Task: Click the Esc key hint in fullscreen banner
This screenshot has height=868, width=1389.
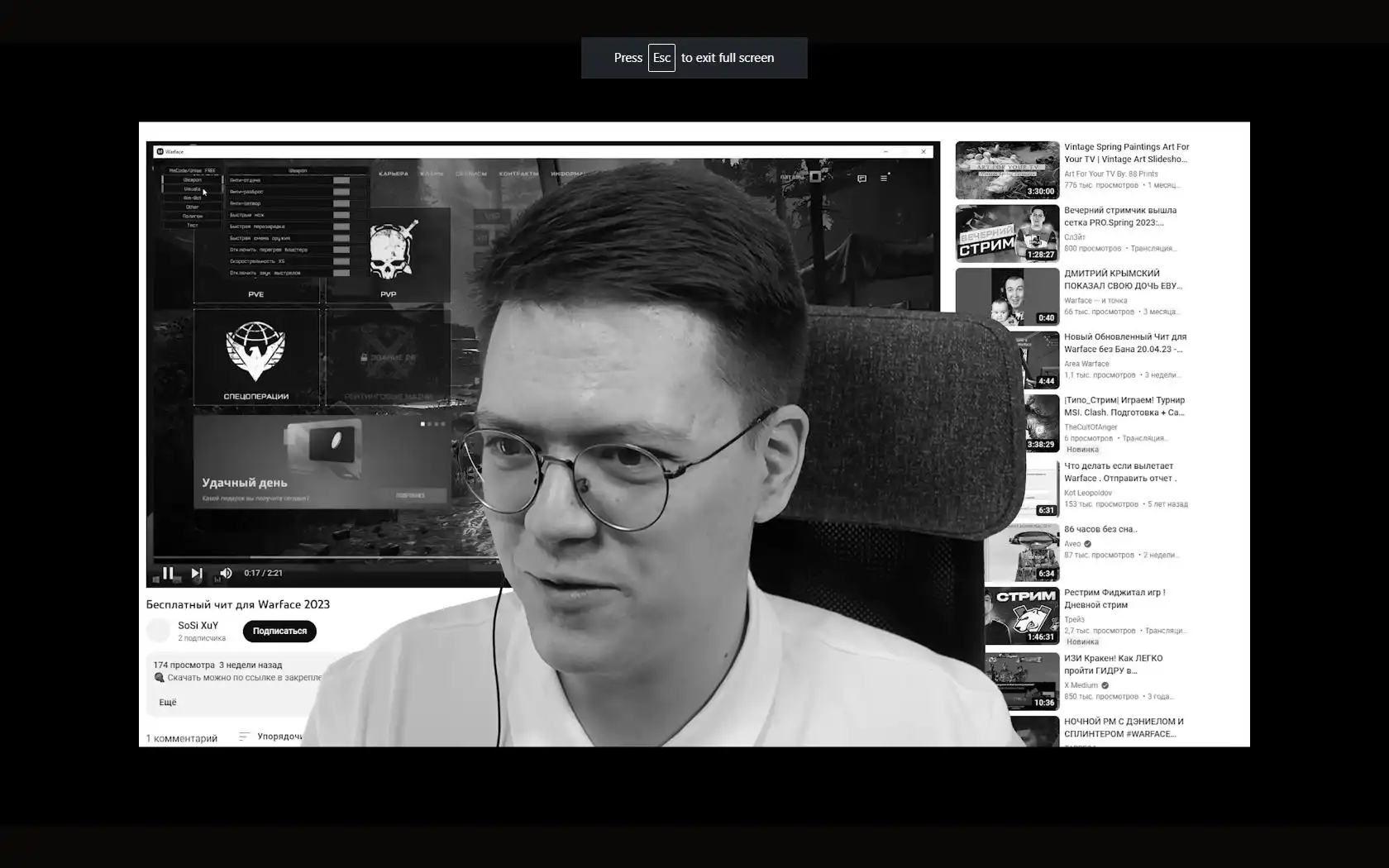Action: click(x=661, y=58)
